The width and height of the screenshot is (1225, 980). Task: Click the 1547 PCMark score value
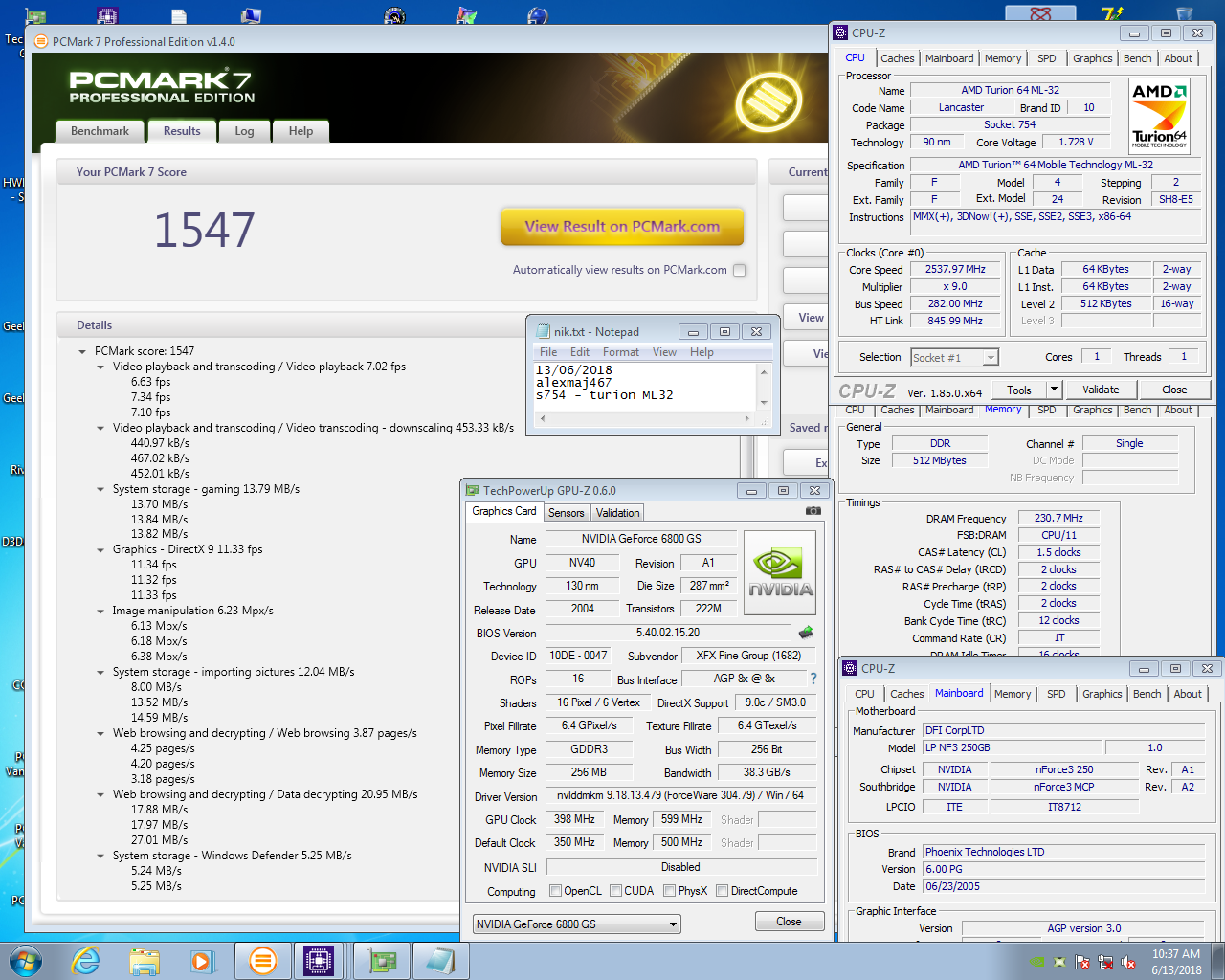205,231
